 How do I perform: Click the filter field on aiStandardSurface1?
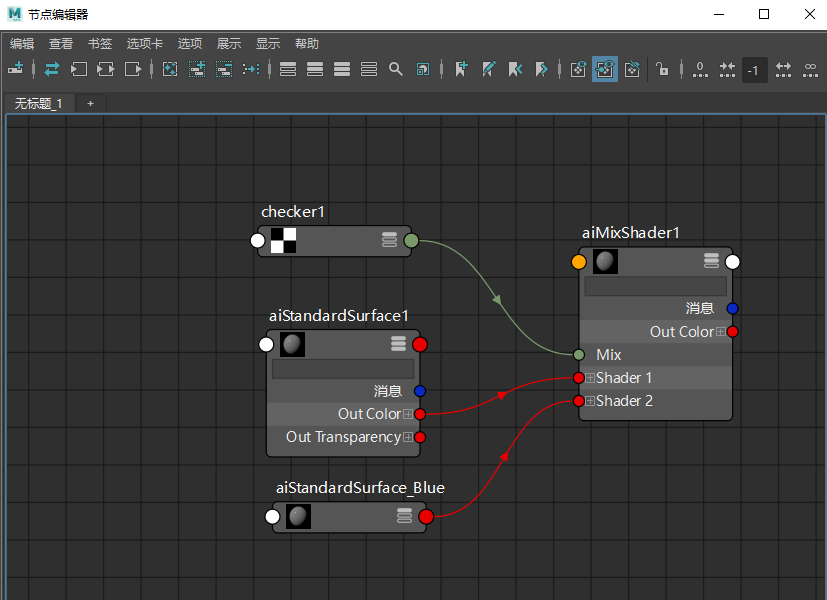click(343, 369)
